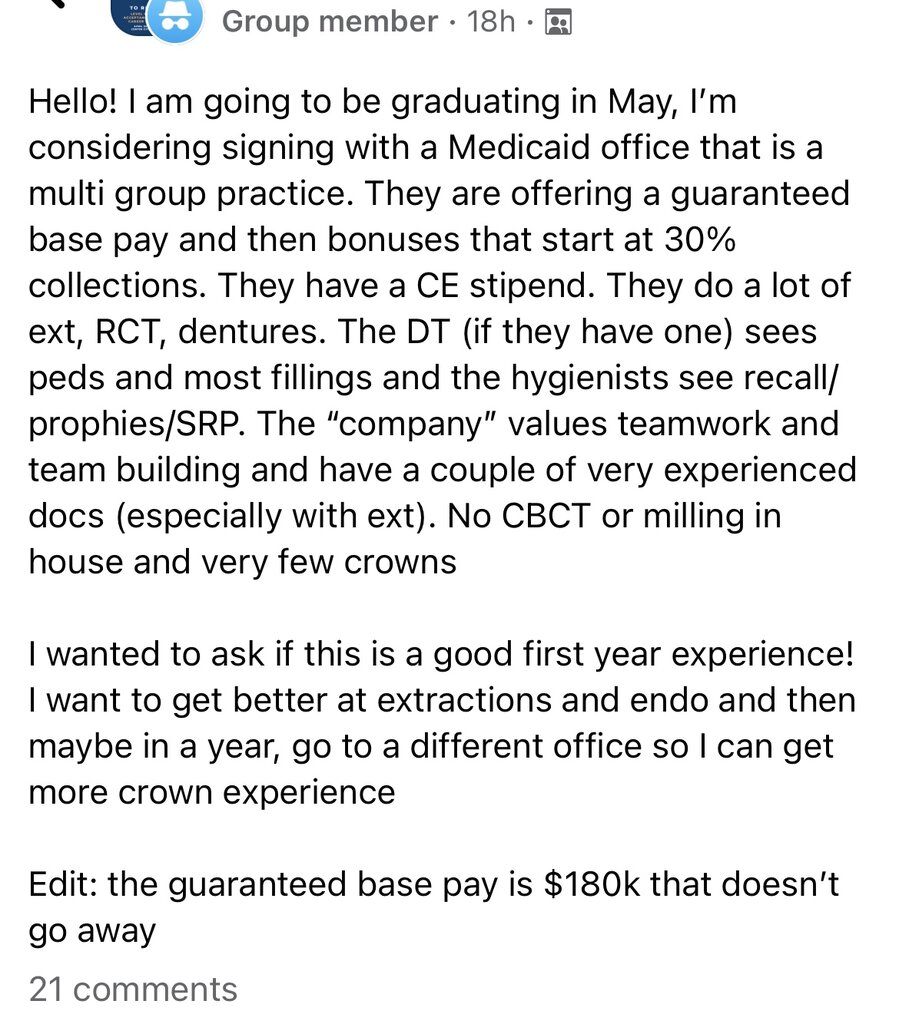Viewport: 899px width, 1024px height.
Task: Open the post's 18h timestamp
Action: (x=491, y=22)
